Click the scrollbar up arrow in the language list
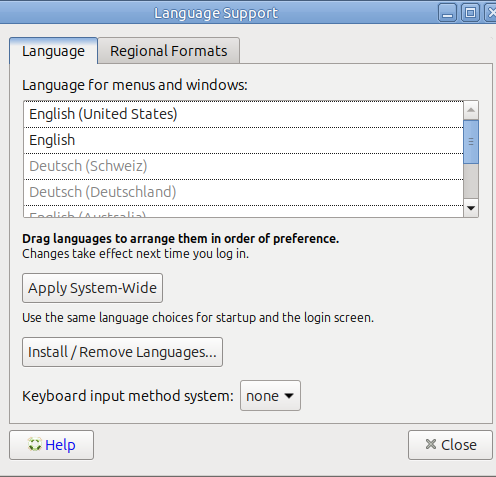Screen dimensions: 496x477 (x=471, y=110)
